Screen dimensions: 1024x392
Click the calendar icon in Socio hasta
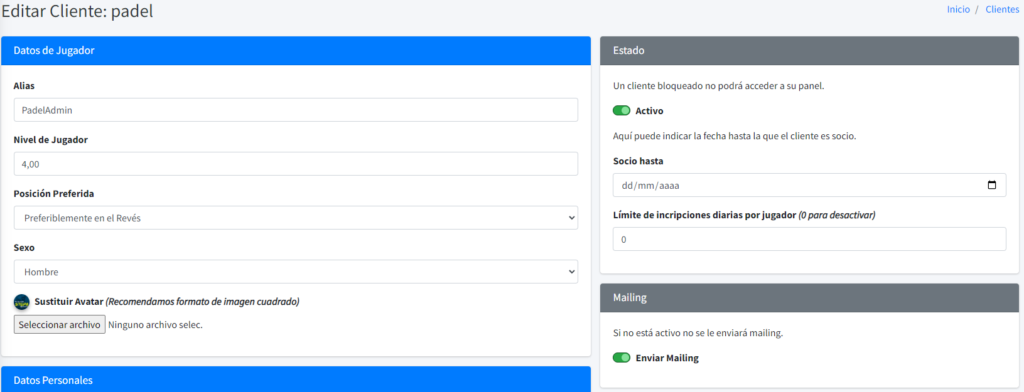pyautogui.click(x=992, y=185)
